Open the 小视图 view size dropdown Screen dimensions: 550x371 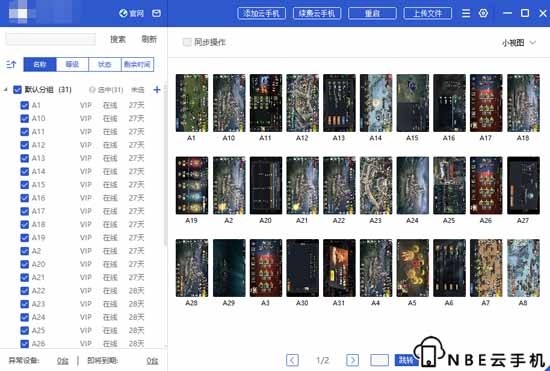click(519, 43)
